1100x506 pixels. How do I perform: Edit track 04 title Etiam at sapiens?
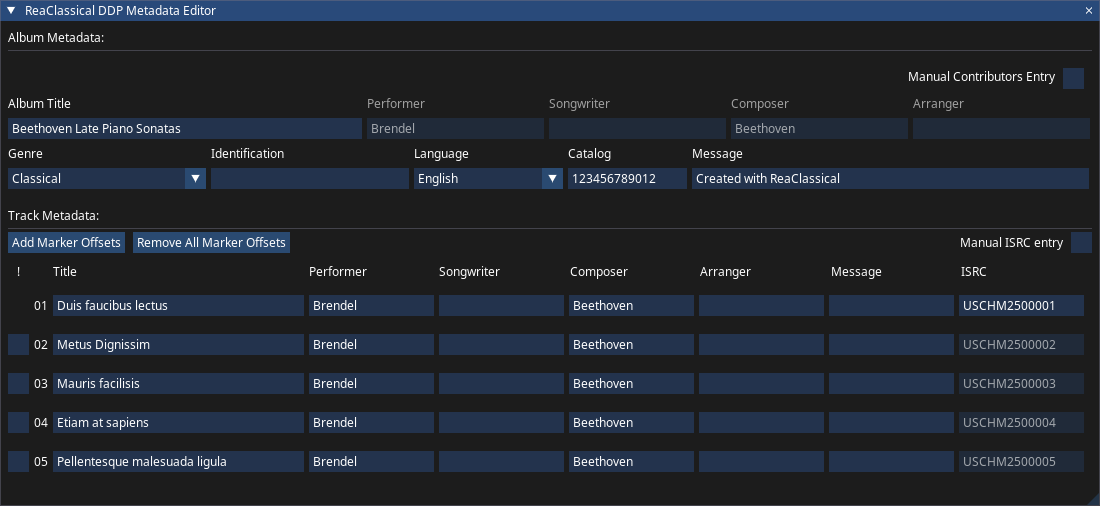[178, 422]
